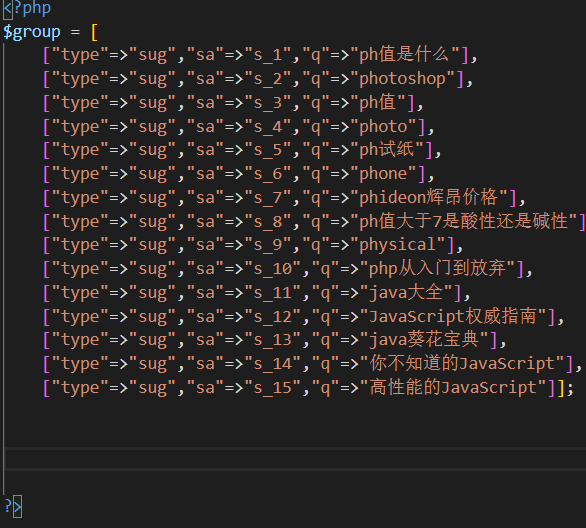This screenshot has width=586, height=528.
Task: Click the "s_9" value
Action: tap(268, 246)
